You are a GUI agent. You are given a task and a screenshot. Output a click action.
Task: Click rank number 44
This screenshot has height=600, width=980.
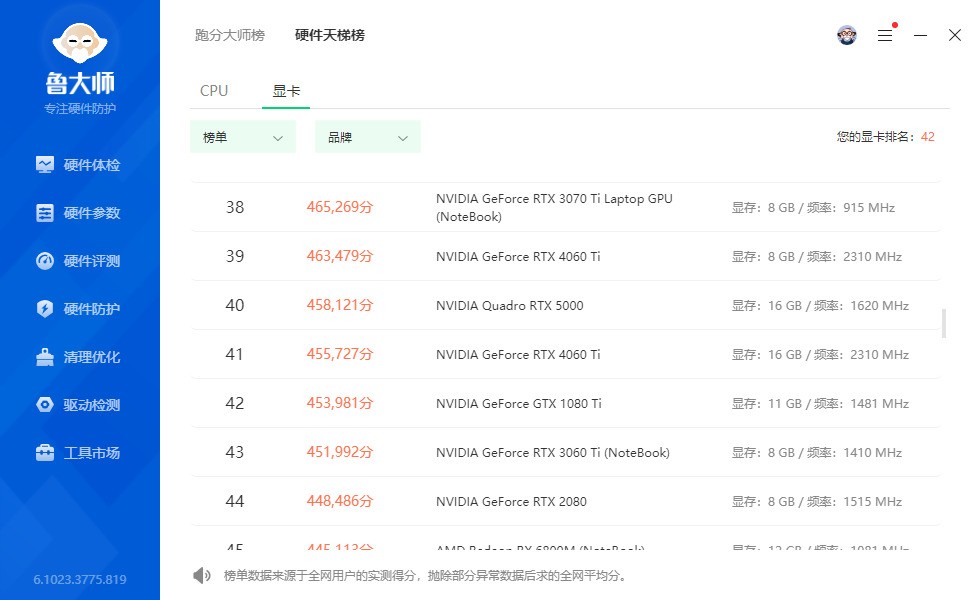(234, 501)
